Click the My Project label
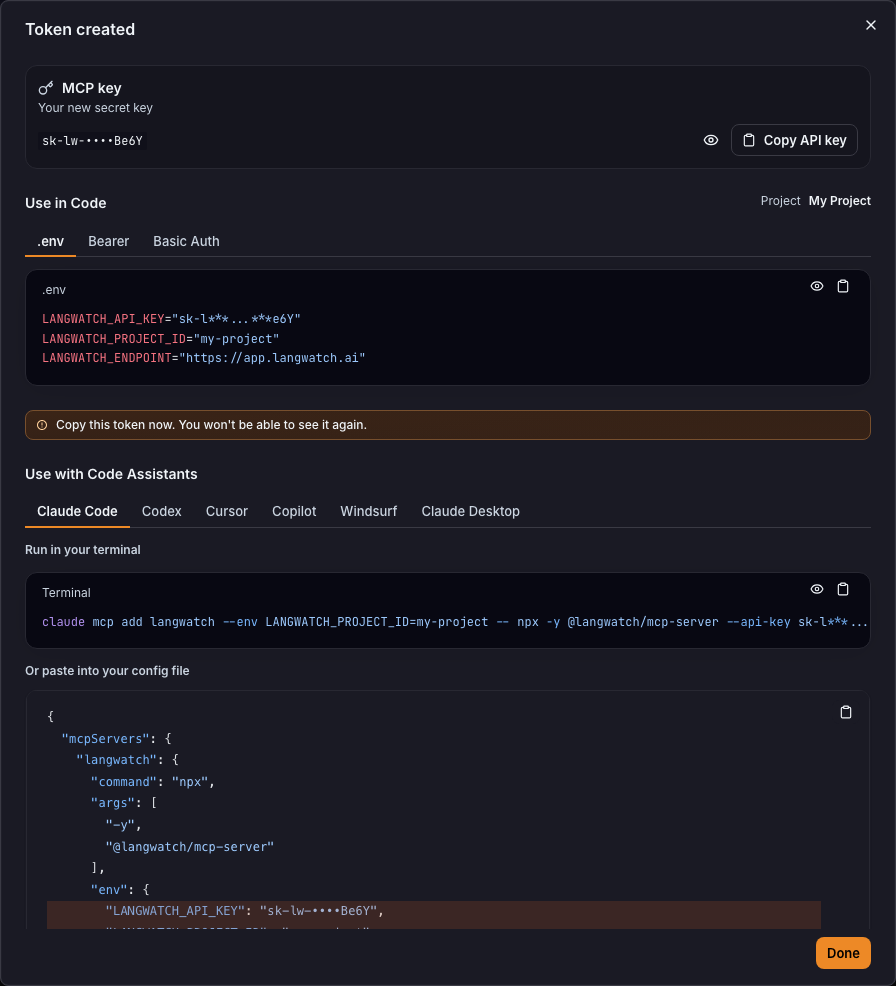This screenshot has width=896, height=986. 839,201
